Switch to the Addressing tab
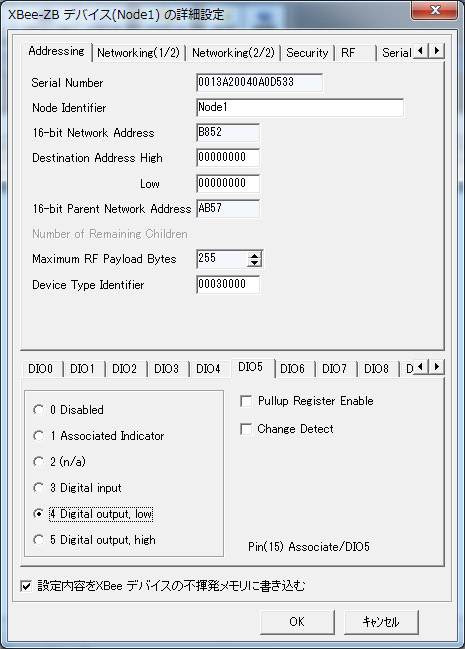This screenshot has width=465, height=649. [56, 51]
